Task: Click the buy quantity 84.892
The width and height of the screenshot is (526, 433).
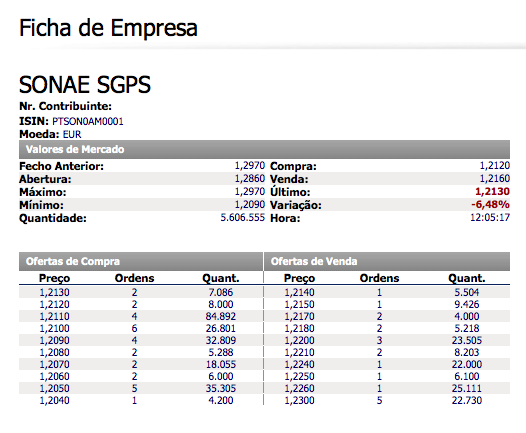Action: pos(221,316)
